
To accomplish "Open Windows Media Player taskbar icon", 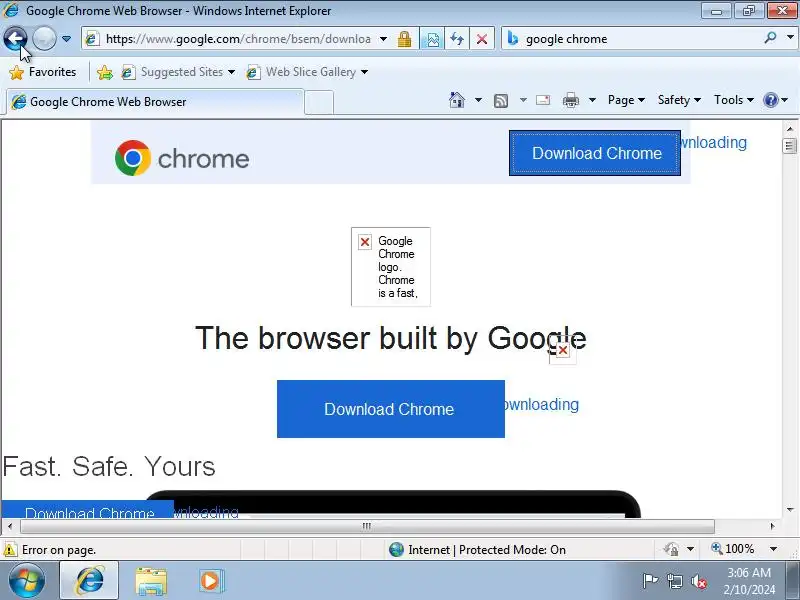I will click(210, 581).
